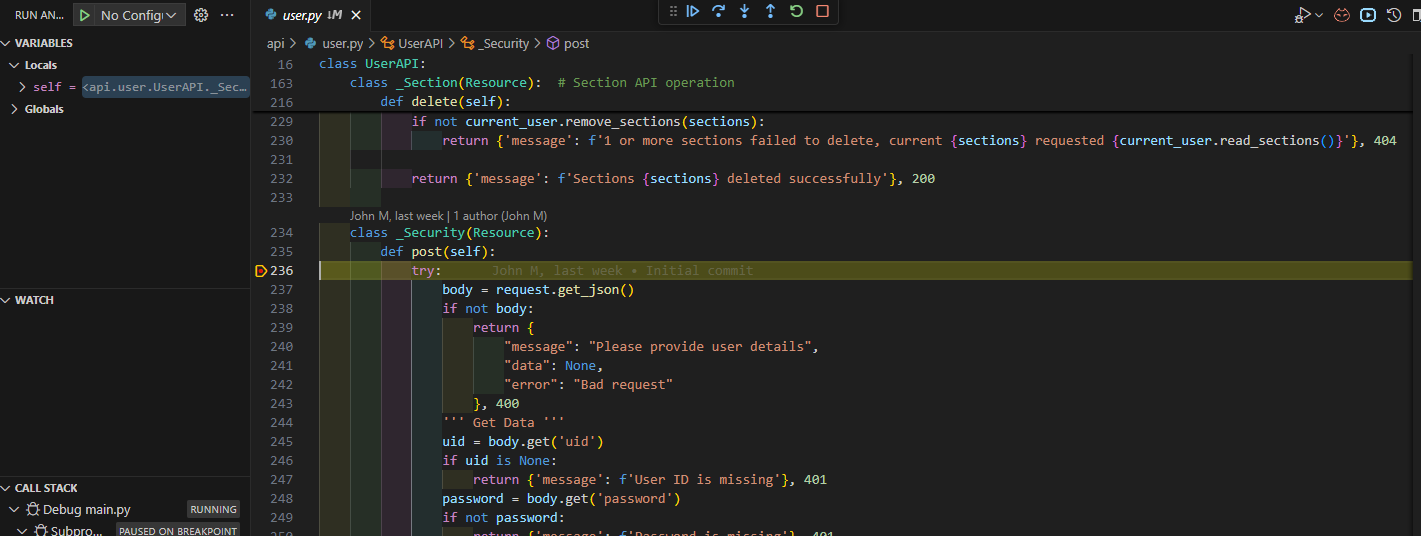The height and width of the screenshot is (536, 1421).
Task: Collapse the Locals scope
Action: tap(14, 65)
